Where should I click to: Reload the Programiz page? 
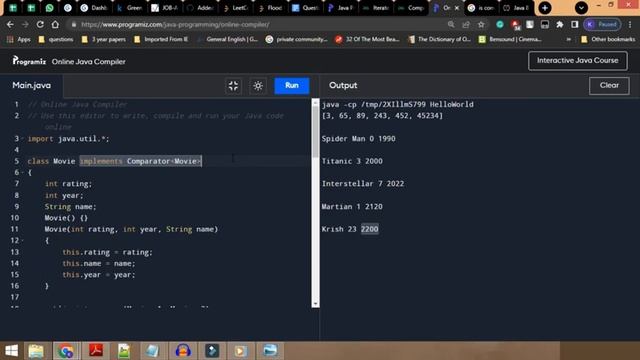coord(40,24)
